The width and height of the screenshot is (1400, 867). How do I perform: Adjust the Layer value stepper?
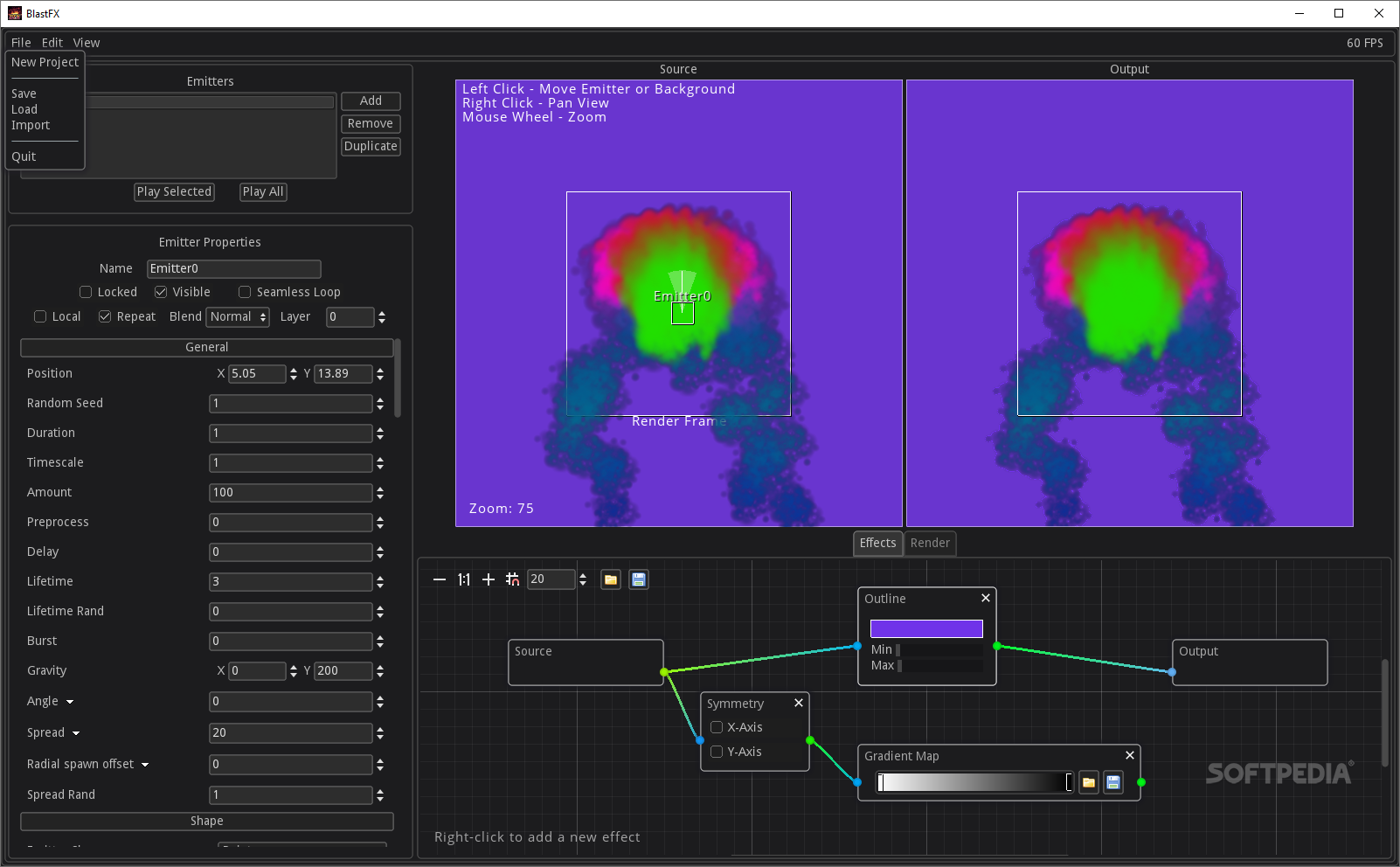point(382,316)
